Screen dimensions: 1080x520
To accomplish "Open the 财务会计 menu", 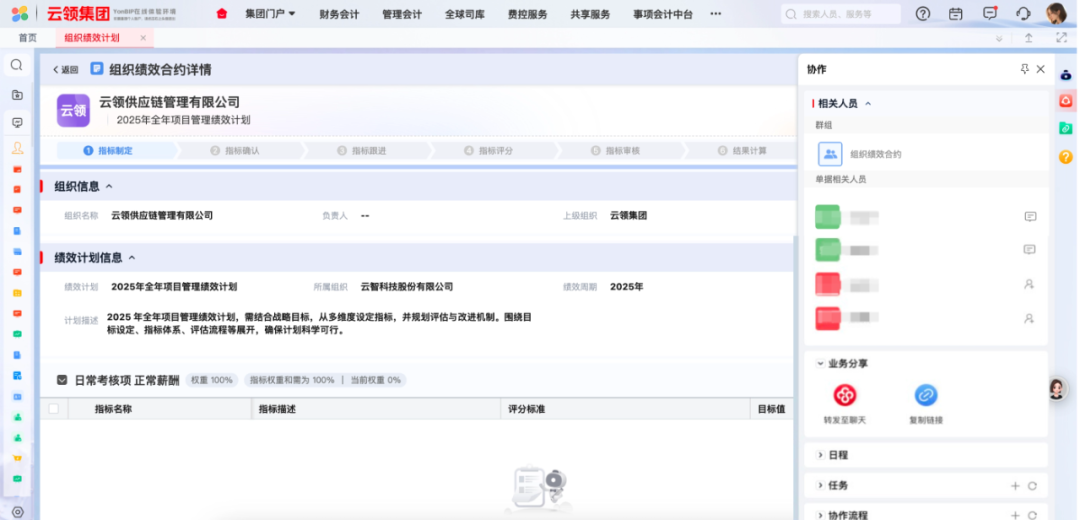I will [339, 14].
